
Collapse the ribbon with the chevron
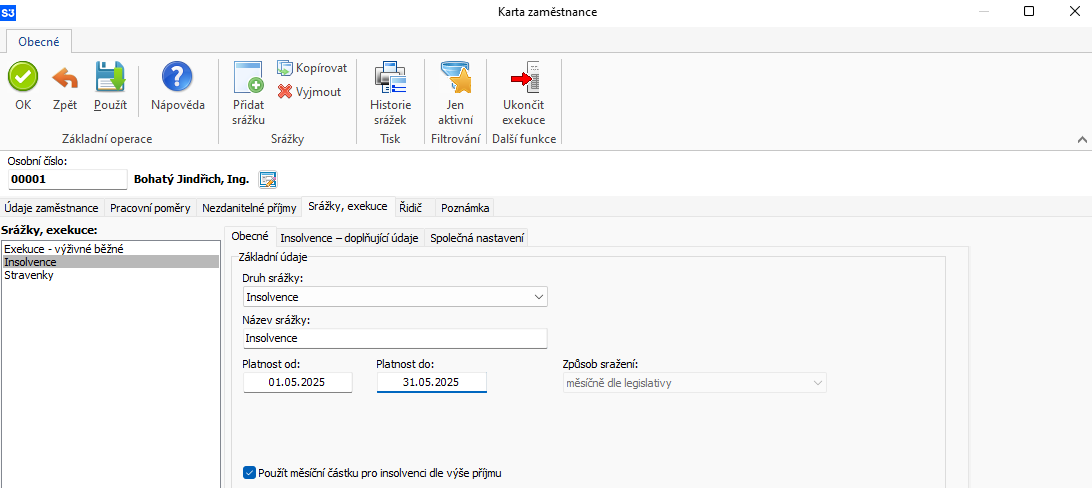tap(1082, 139)
